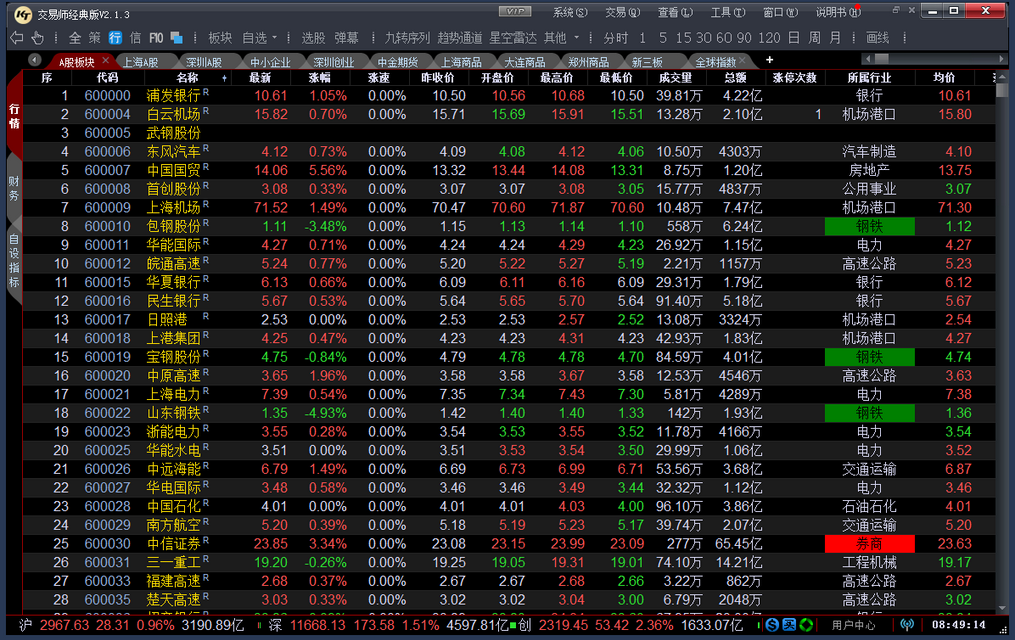The image size is (1015, 640).
Task: Open the 交易(Q) menu
Action: click(x=622, y=12)
